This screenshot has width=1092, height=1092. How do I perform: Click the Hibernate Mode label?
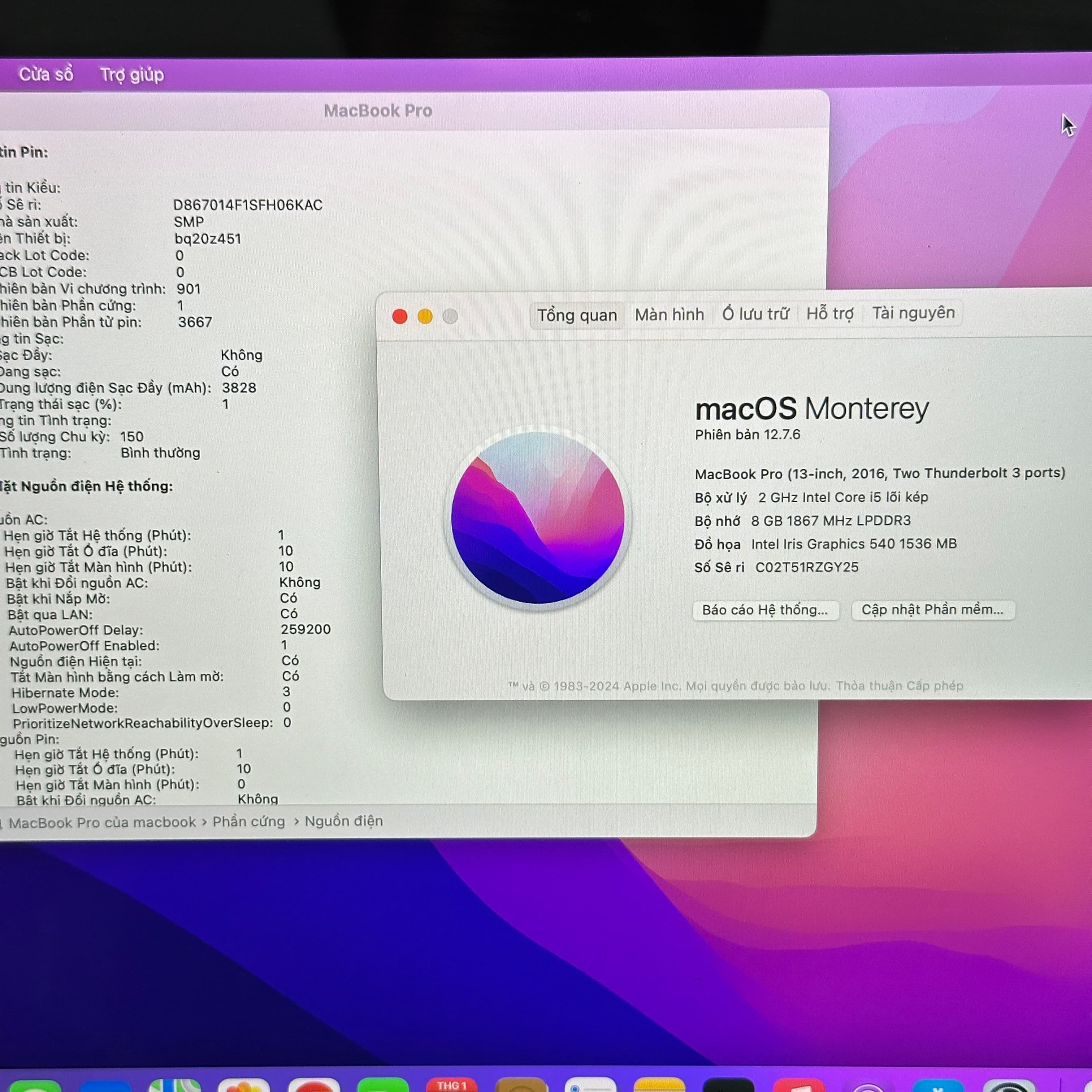pyautogui.click(x=65, y=692)
